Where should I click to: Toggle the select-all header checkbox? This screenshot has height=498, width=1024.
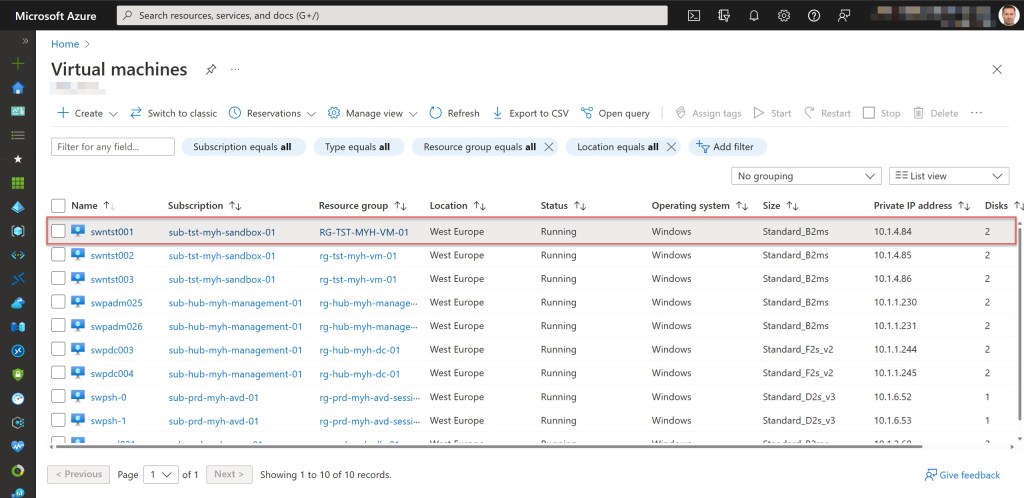59,206
